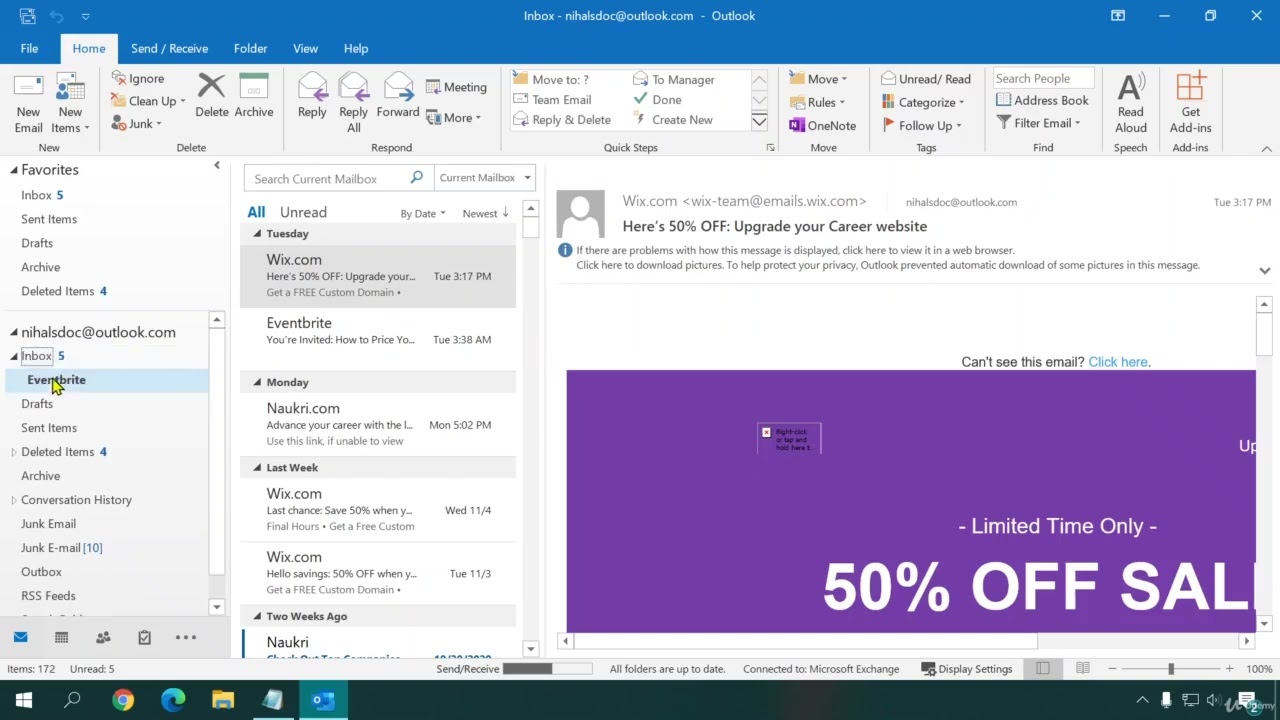Open the Junk Email folder

pos(48,524)
